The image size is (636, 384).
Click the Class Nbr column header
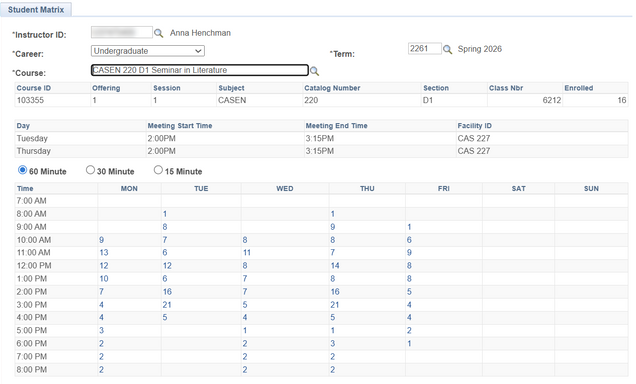[506, 88]
